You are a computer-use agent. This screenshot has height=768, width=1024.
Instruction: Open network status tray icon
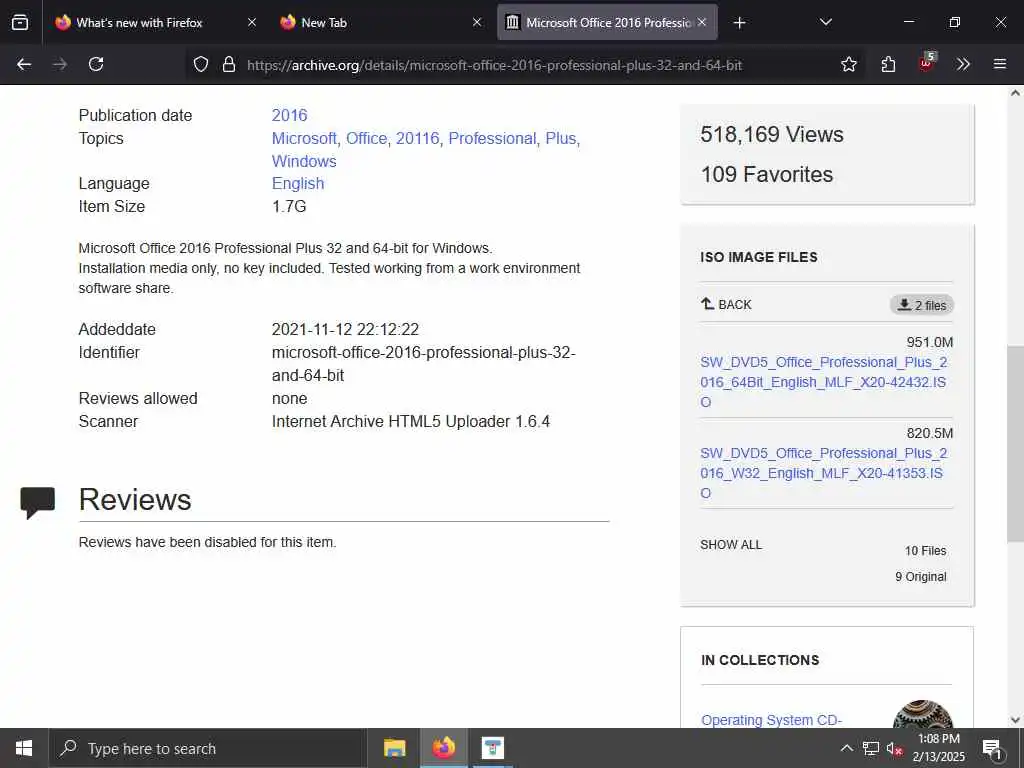pyautogui.click(x=871, y=748)
